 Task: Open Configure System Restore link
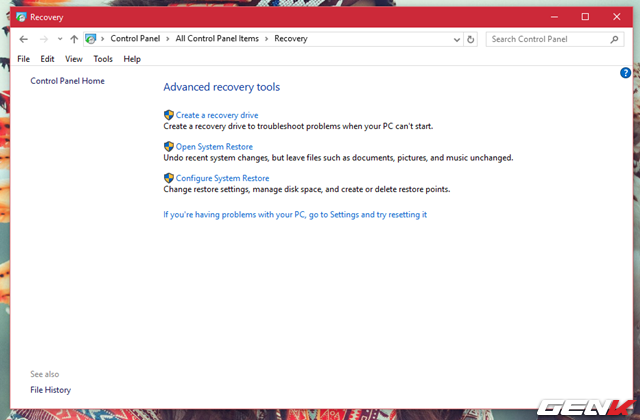(222, 178)
